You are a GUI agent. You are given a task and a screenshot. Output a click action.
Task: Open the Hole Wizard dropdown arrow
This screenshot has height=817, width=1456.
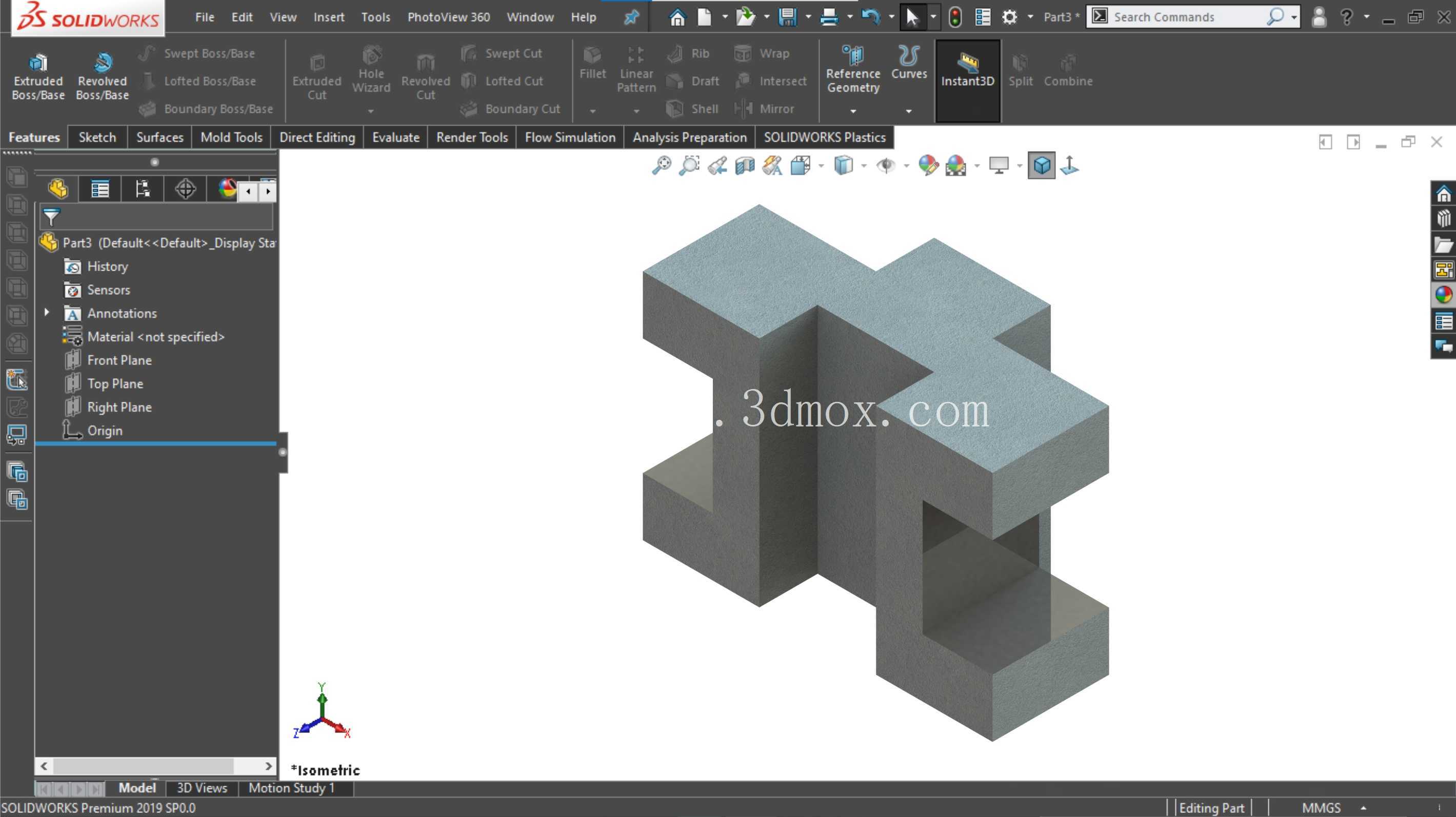[x=371, y=111]
